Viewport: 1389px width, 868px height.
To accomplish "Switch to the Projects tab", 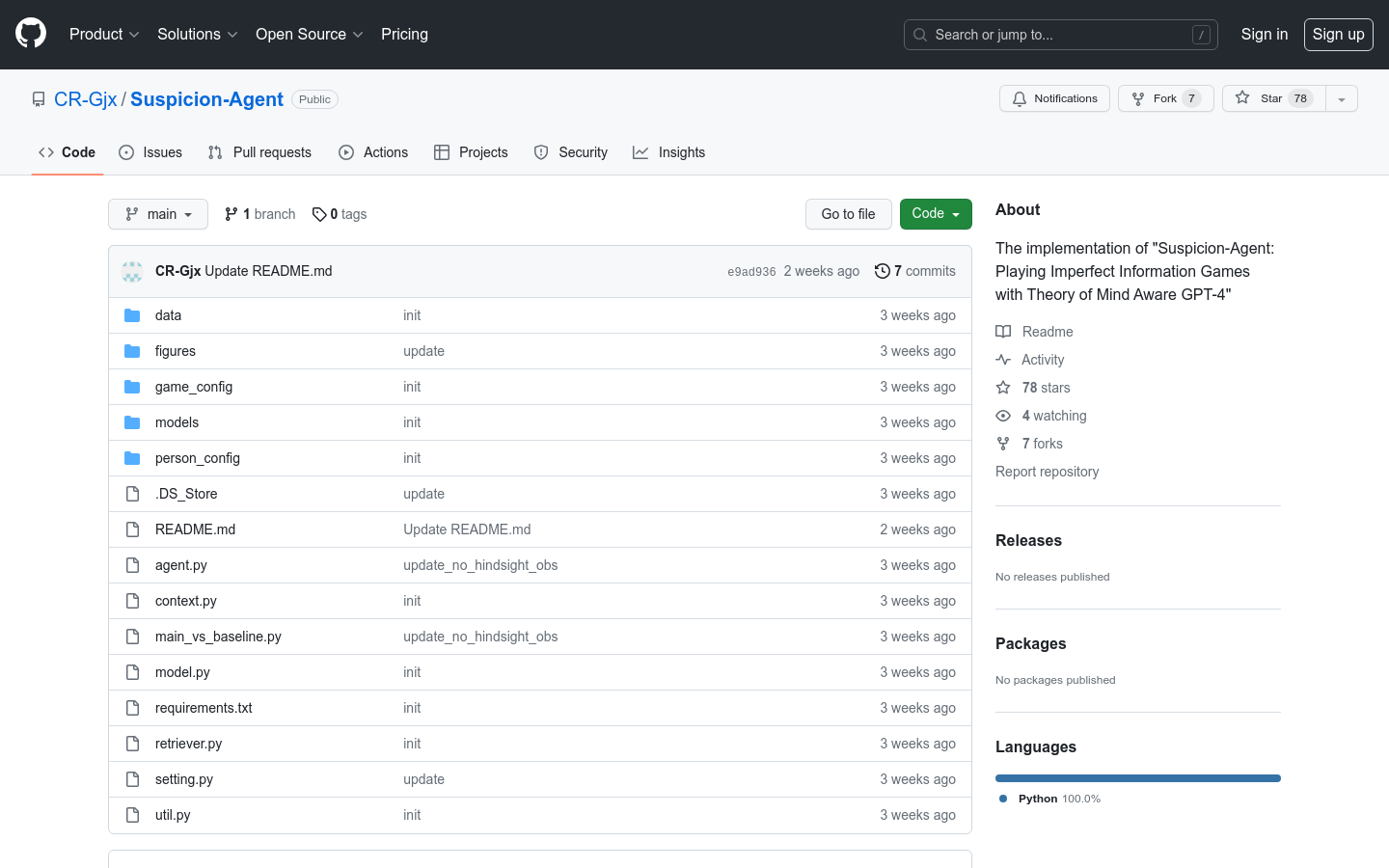I will click(471, 152).
